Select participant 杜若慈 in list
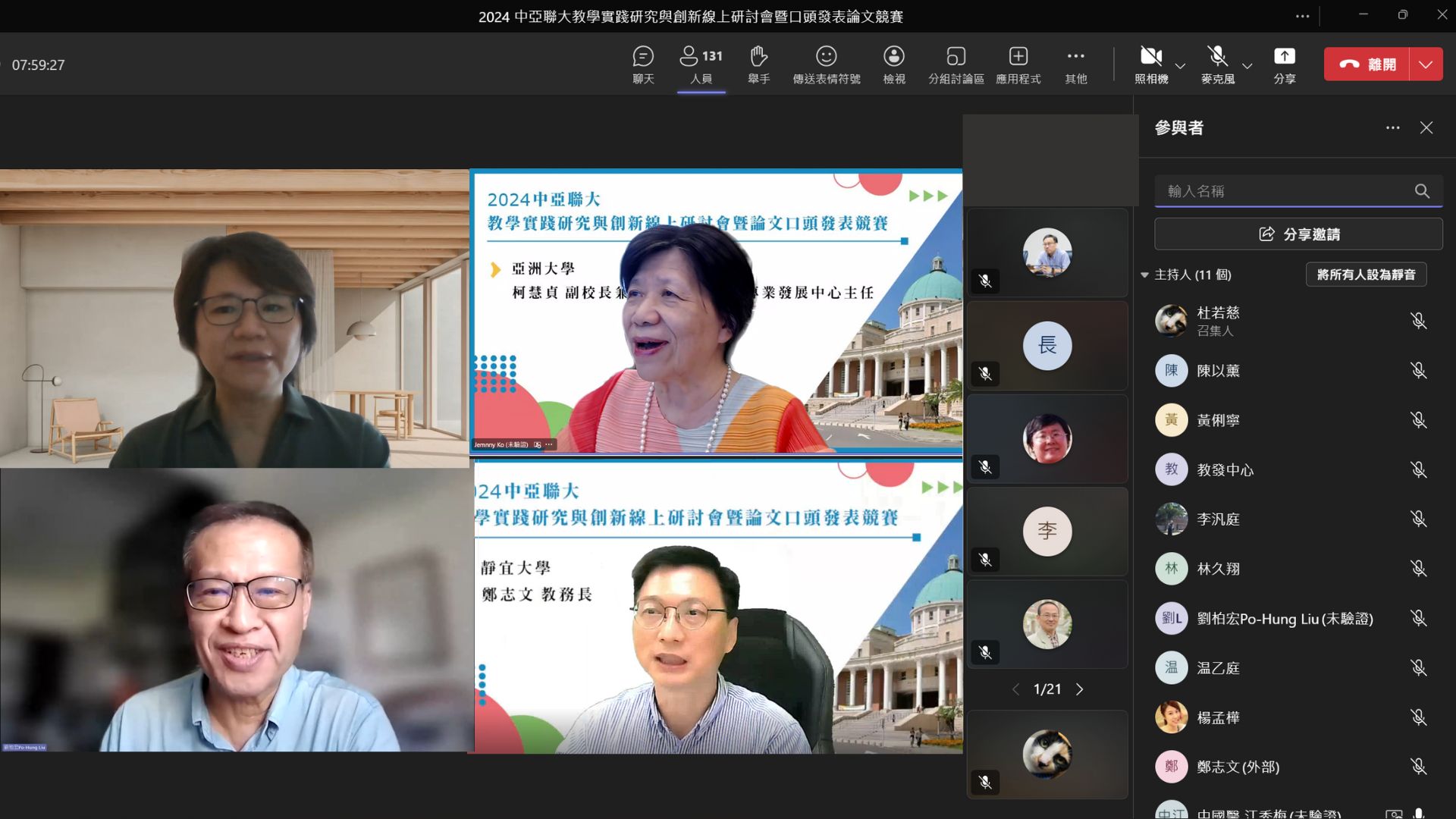This screenshot has height=819, width=1456. 1289,321
